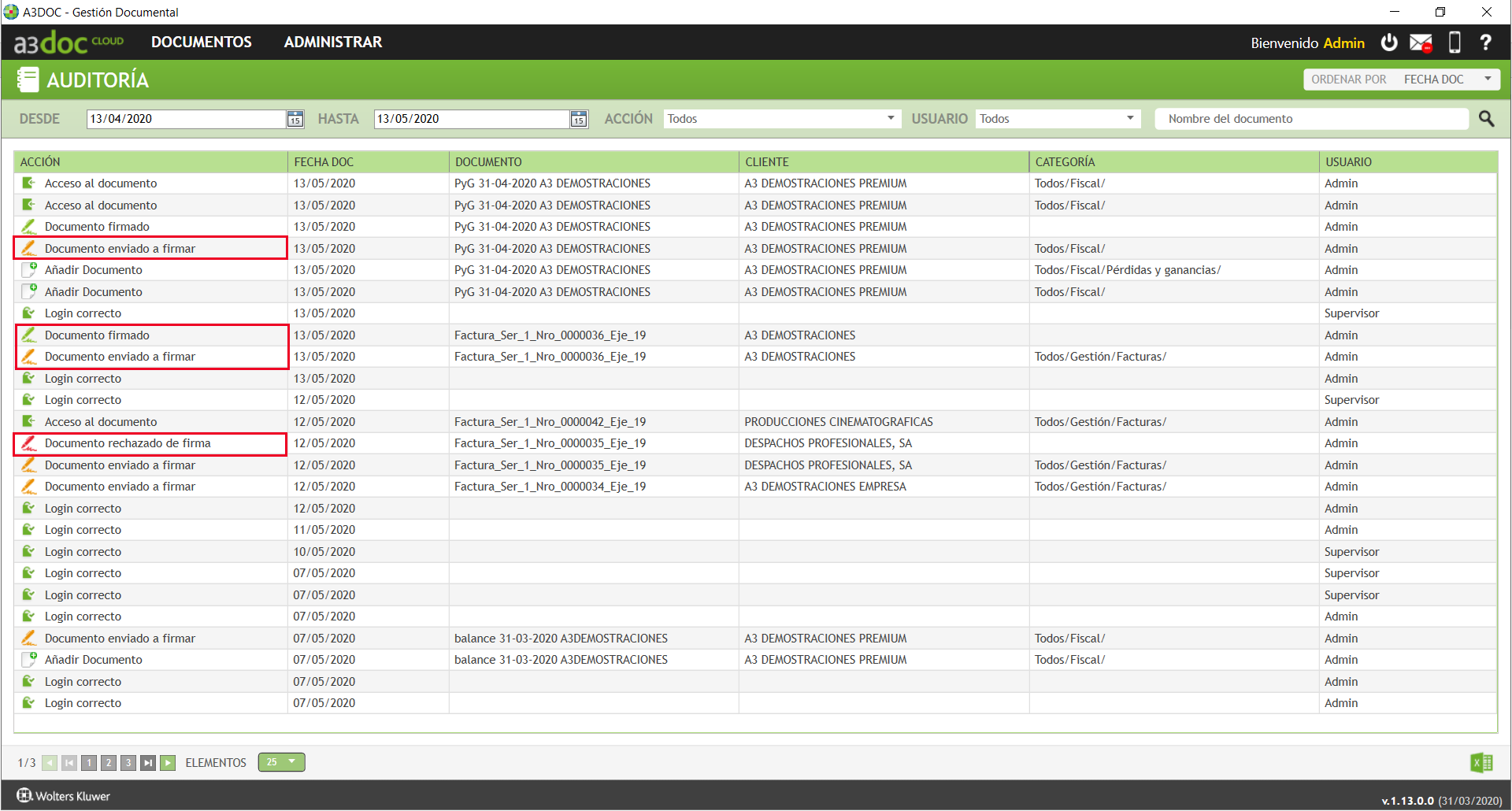The height and width of the screenshot is (811, 1512).
Task: Go to the next page
Action: click(168, 762)
